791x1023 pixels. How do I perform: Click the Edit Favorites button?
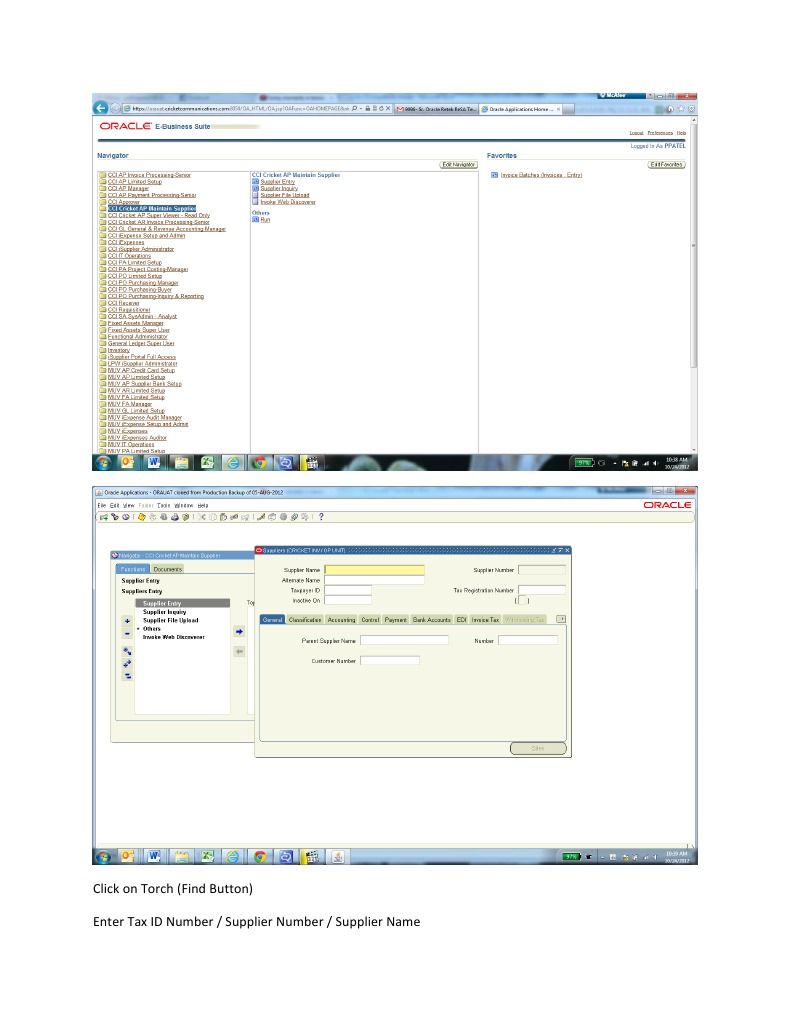666,164
